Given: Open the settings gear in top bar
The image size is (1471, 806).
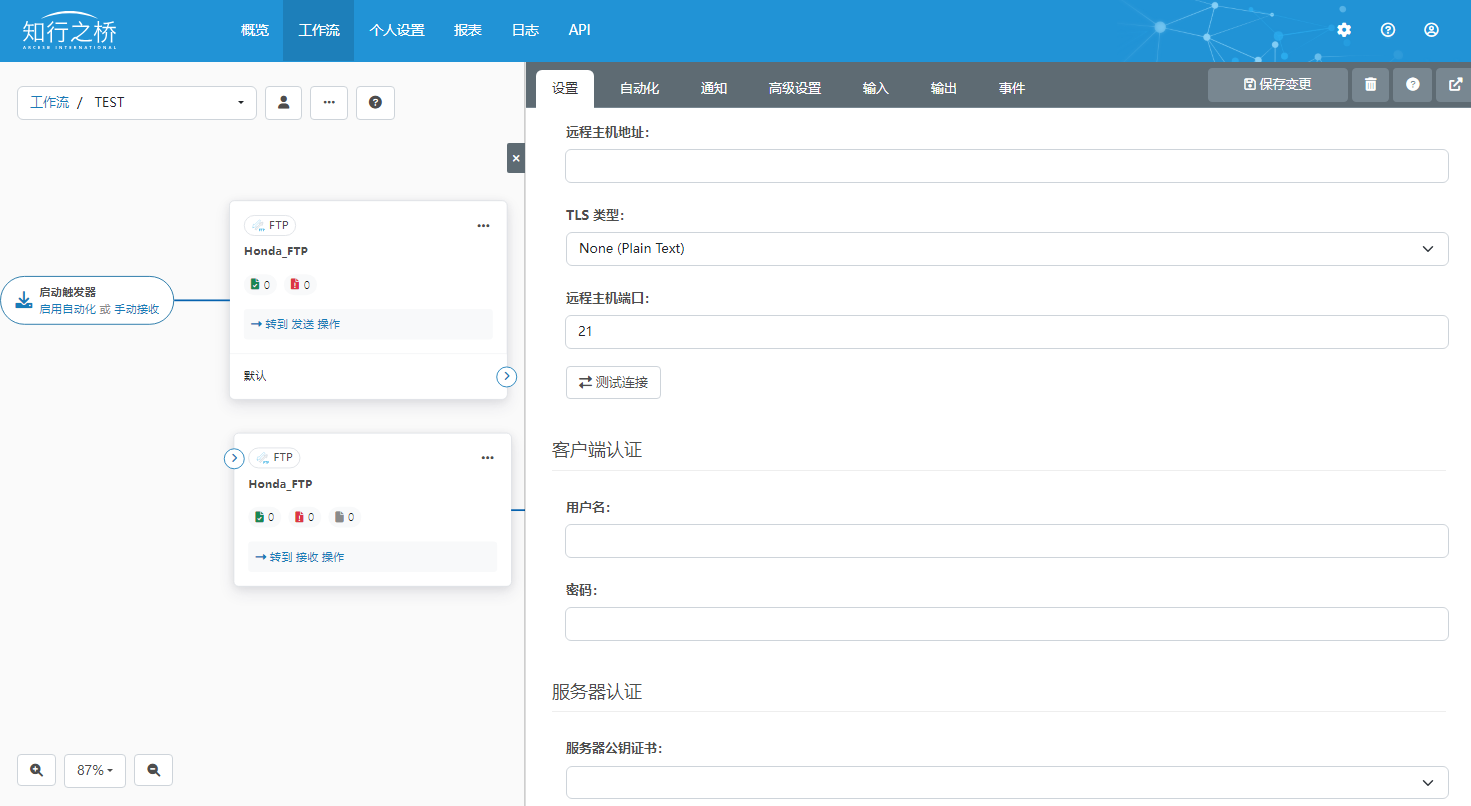Looking at the screenshot, I should tap(1343, 30).
